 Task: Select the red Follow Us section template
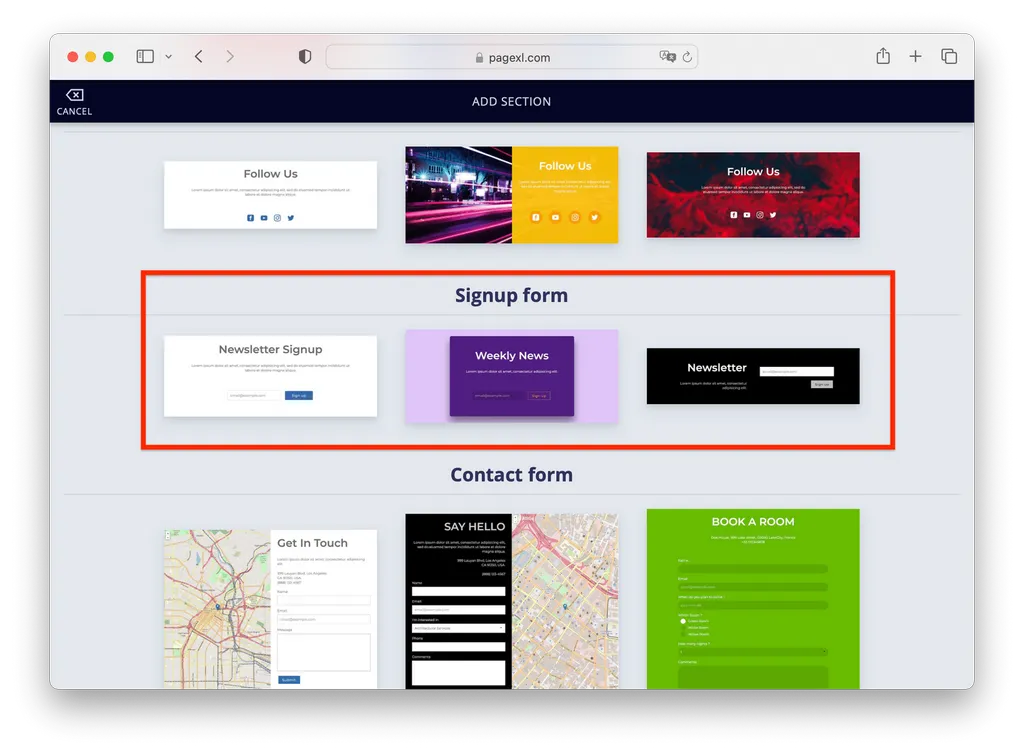[x=753, y=195]
